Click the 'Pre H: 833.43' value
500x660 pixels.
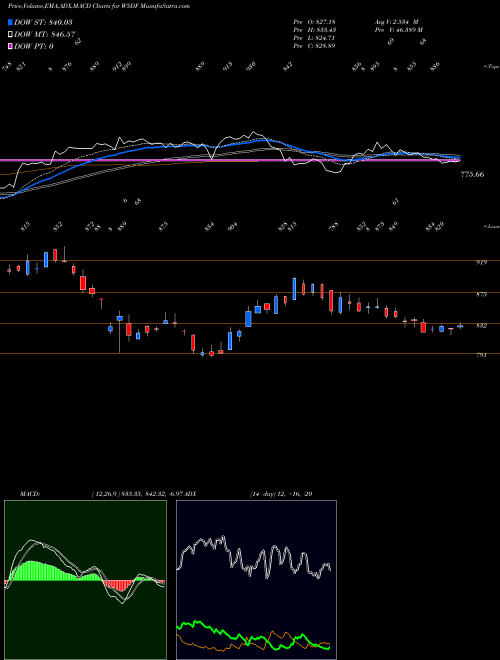pos(314,30)
